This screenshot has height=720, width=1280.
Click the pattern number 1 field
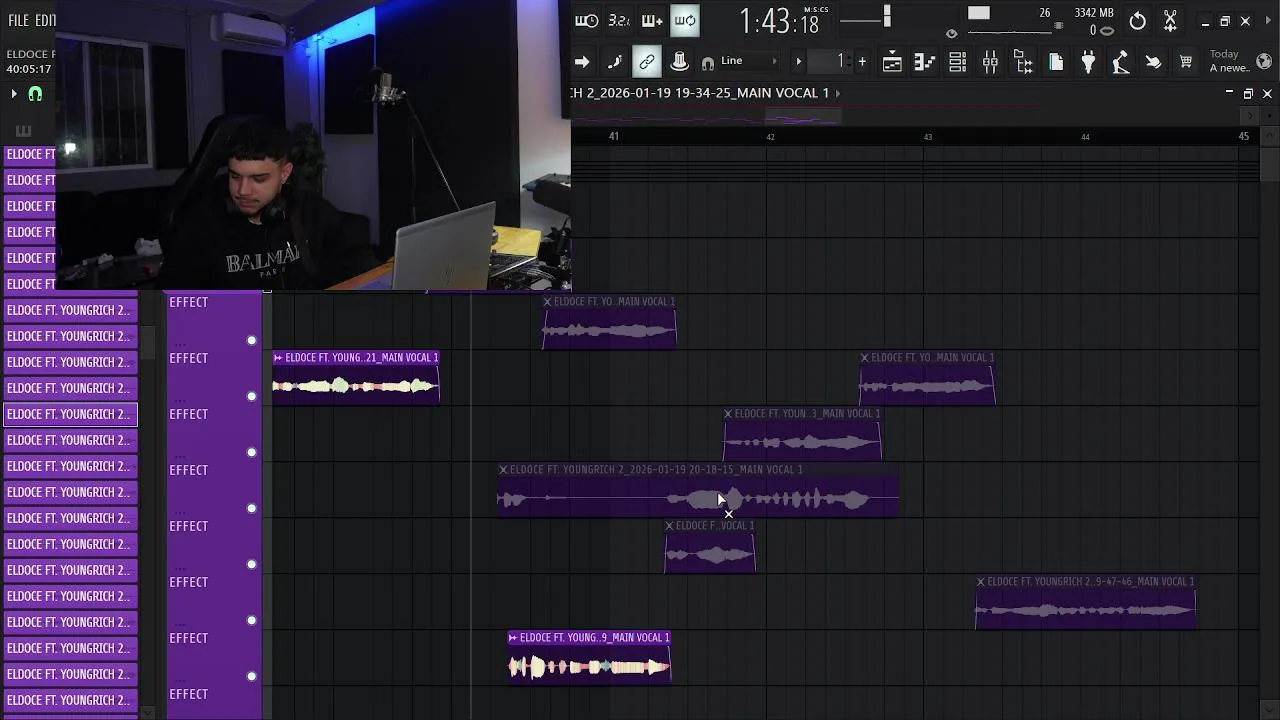click(x=832, y=62)
